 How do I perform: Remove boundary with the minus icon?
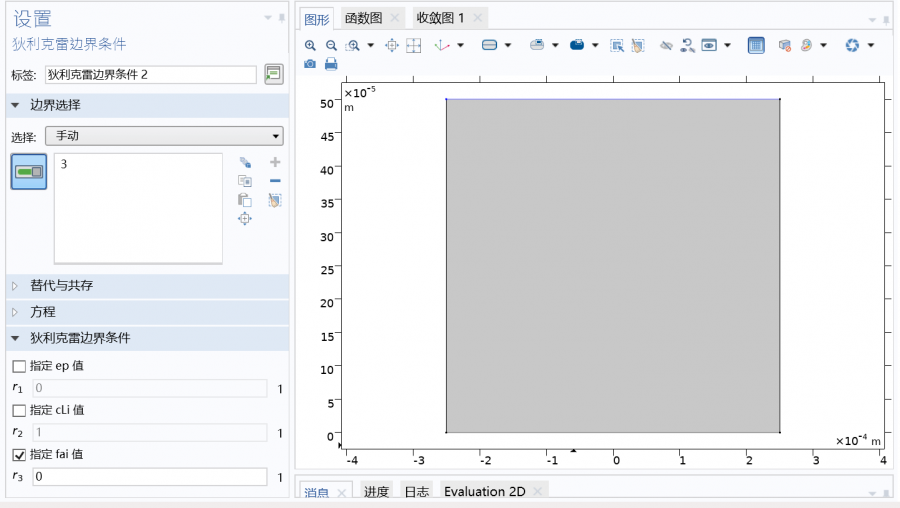[275, 181]
